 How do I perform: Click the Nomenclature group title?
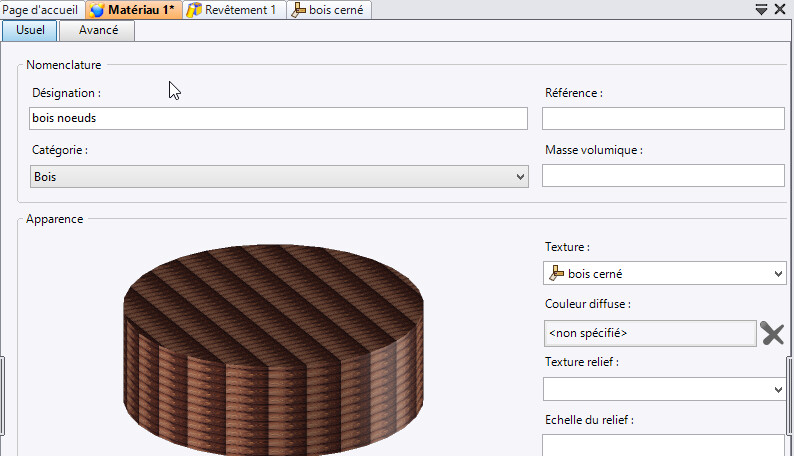pos(64,65)
